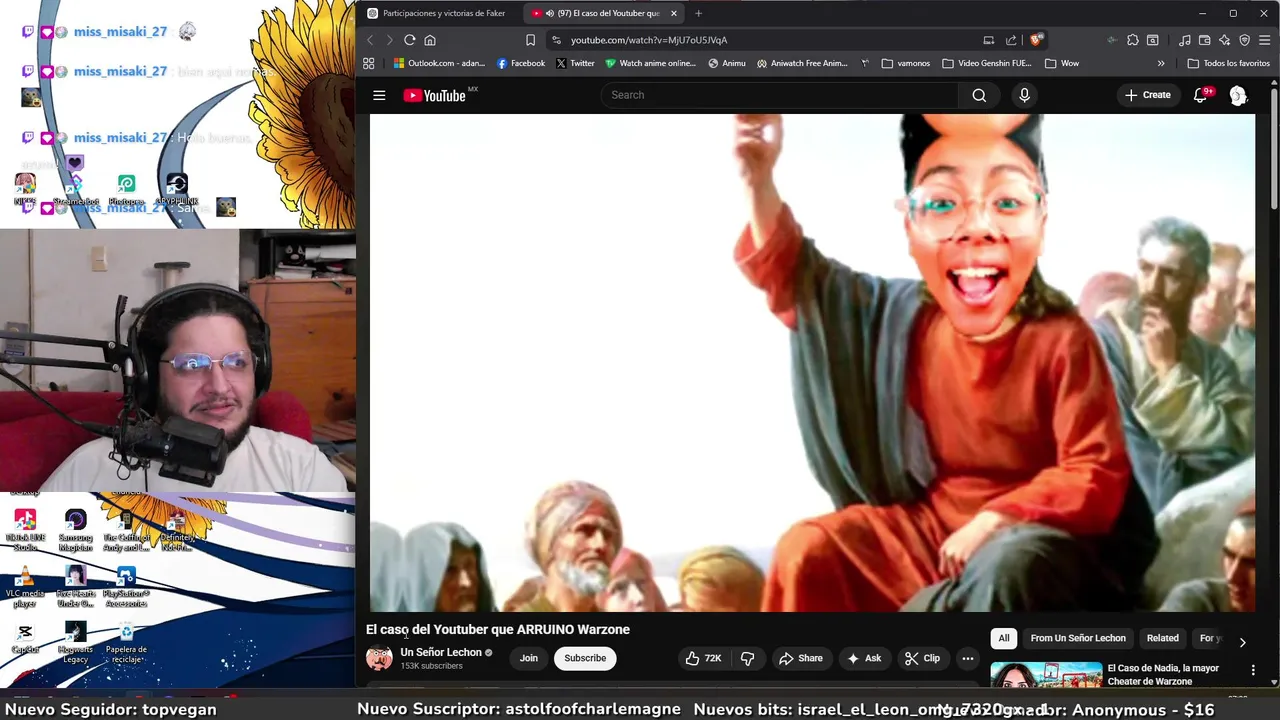Image resolution: width=1280 pixels, height=720 pixels.
Task: Dislike the video
Action: point(747,658)
